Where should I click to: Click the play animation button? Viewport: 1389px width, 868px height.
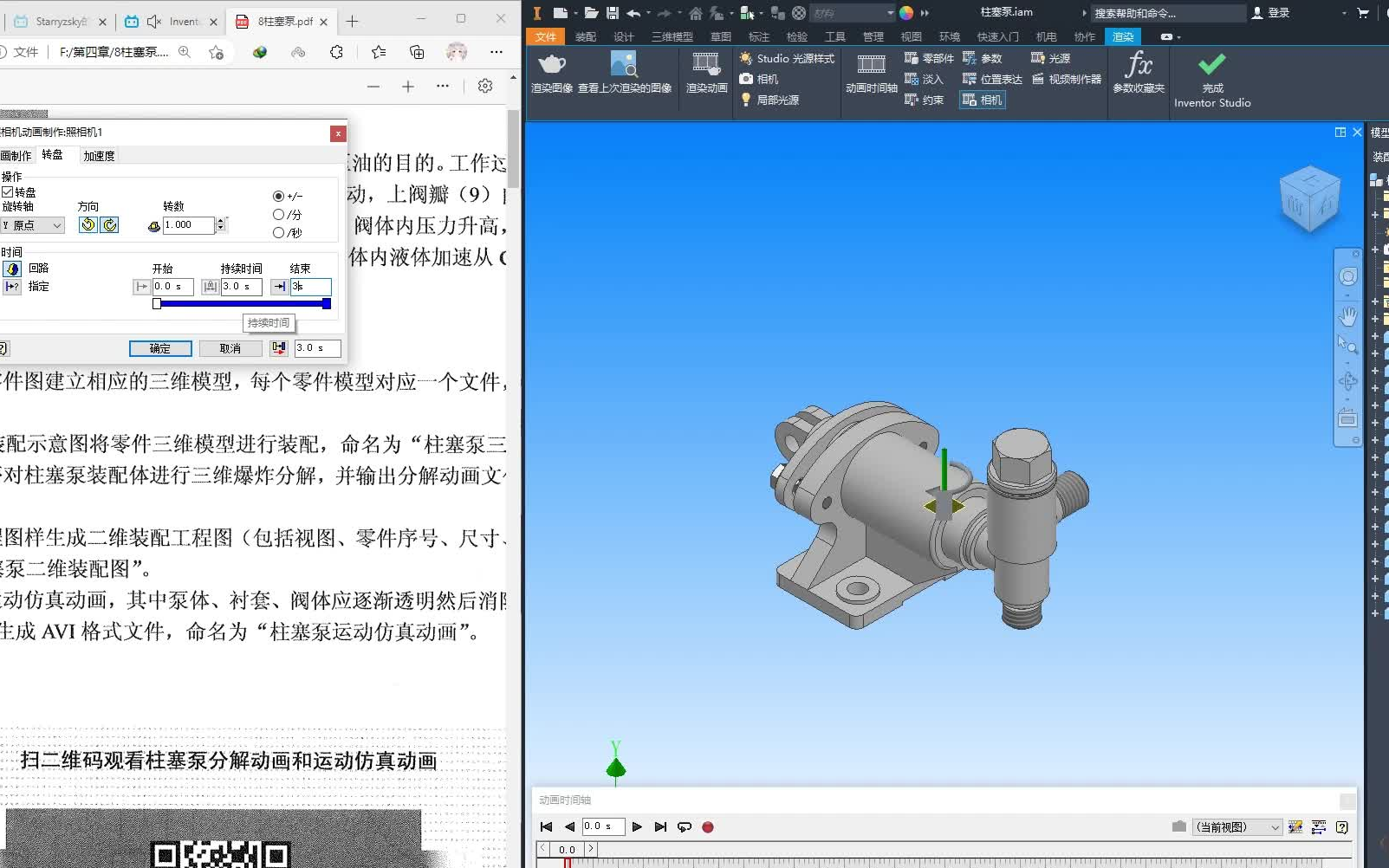click(637, 827)
